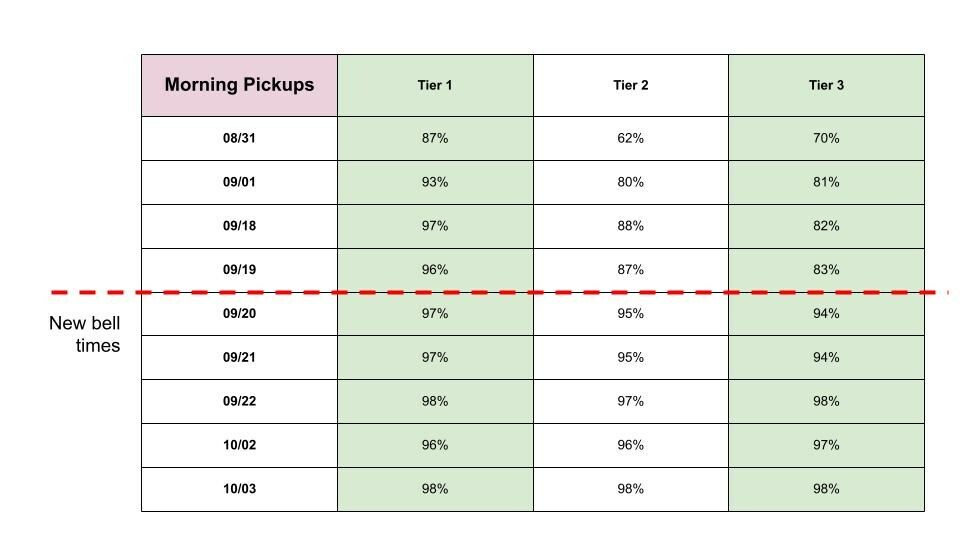Image resolution: width=960 pixels, height=540 pixels.
Task: Click Tier 3 value 70% for 08/31
Action: tap(826, 138)
